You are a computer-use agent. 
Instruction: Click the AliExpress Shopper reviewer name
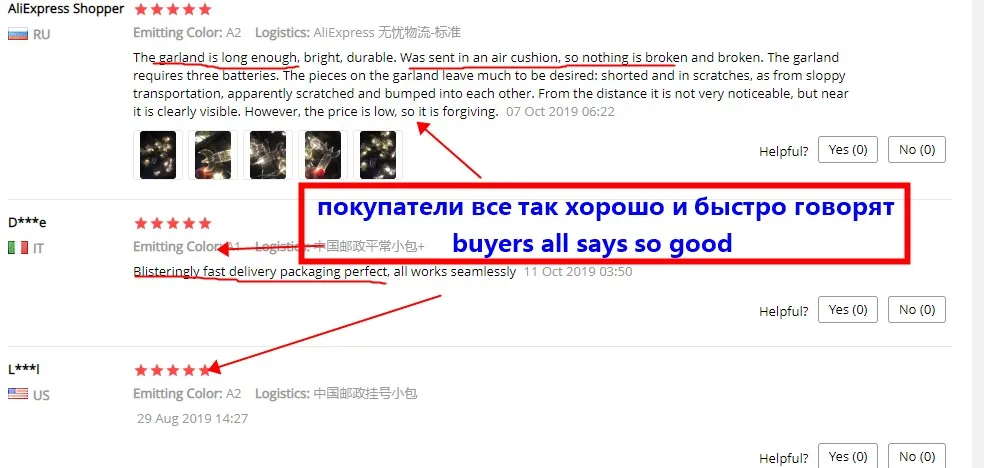pyautogui.click(x=66, y=9)
